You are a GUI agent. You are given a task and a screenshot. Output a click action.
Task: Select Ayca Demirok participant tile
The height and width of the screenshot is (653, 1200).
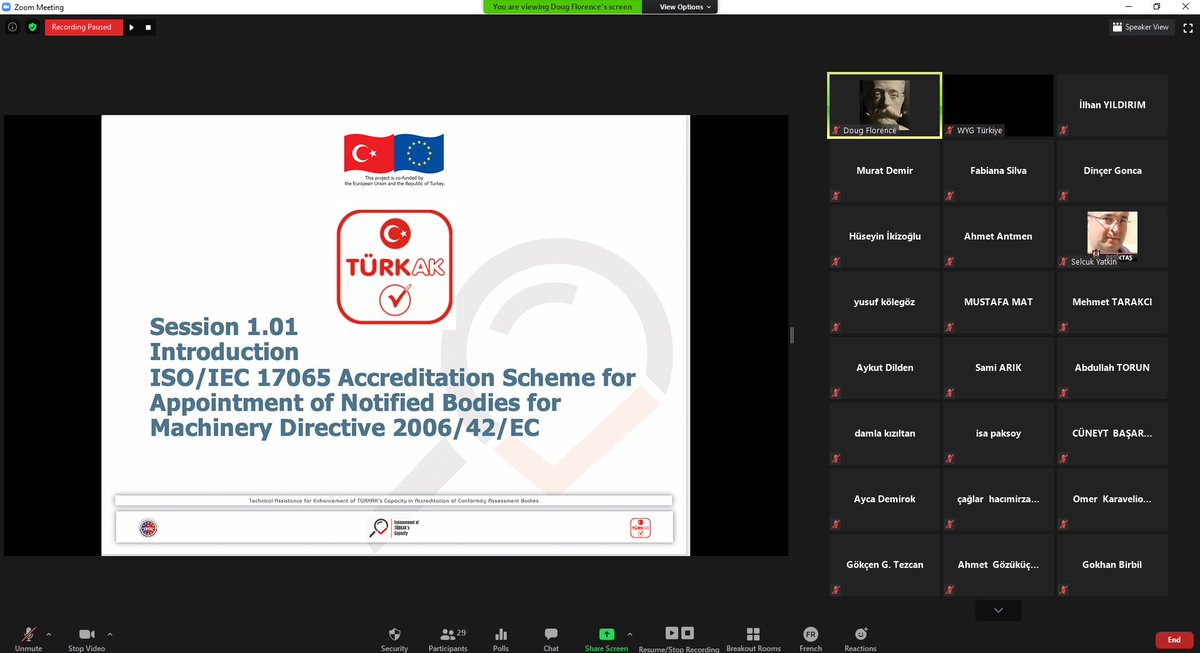884,499
